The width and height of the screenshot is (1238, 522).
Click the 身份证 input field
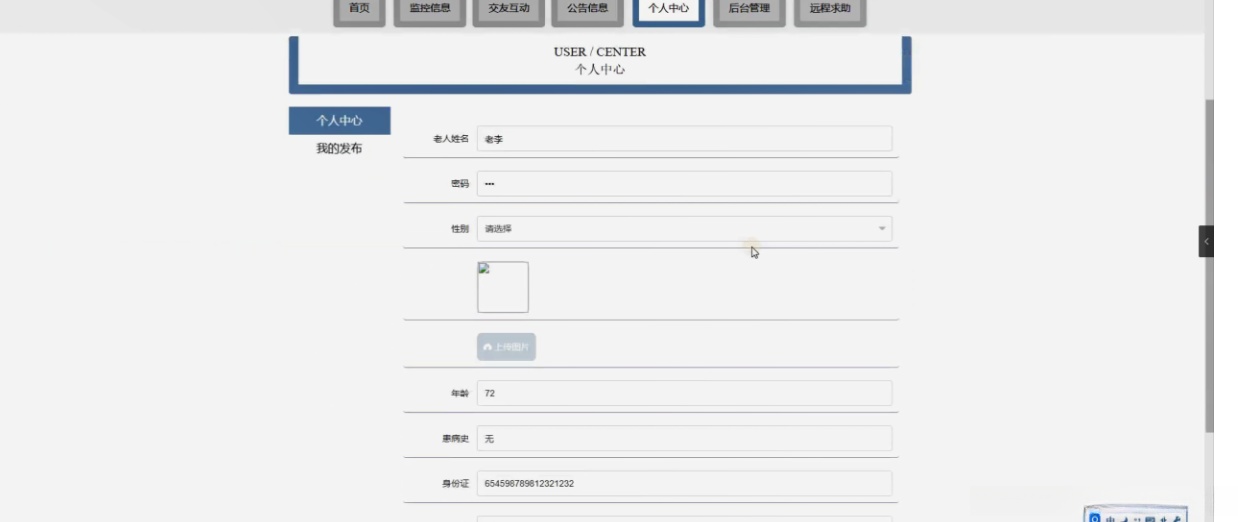(684, 484)
